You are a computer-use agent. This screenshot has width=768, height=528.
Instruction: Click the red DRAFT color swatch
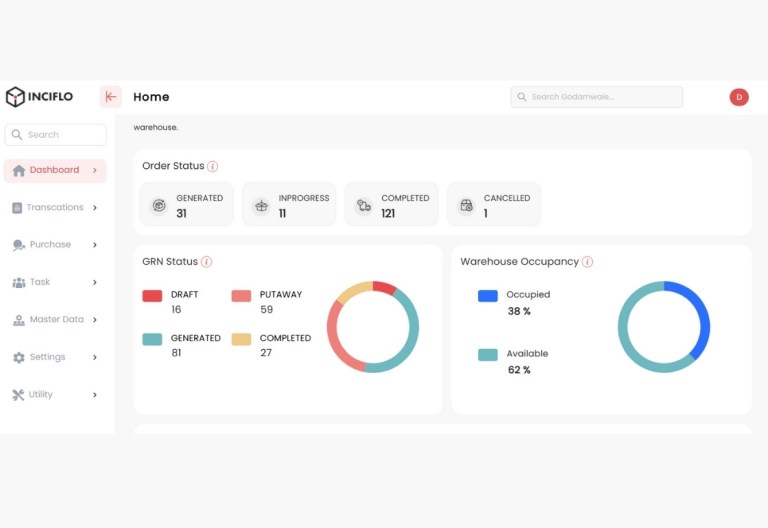click(152, 296)
